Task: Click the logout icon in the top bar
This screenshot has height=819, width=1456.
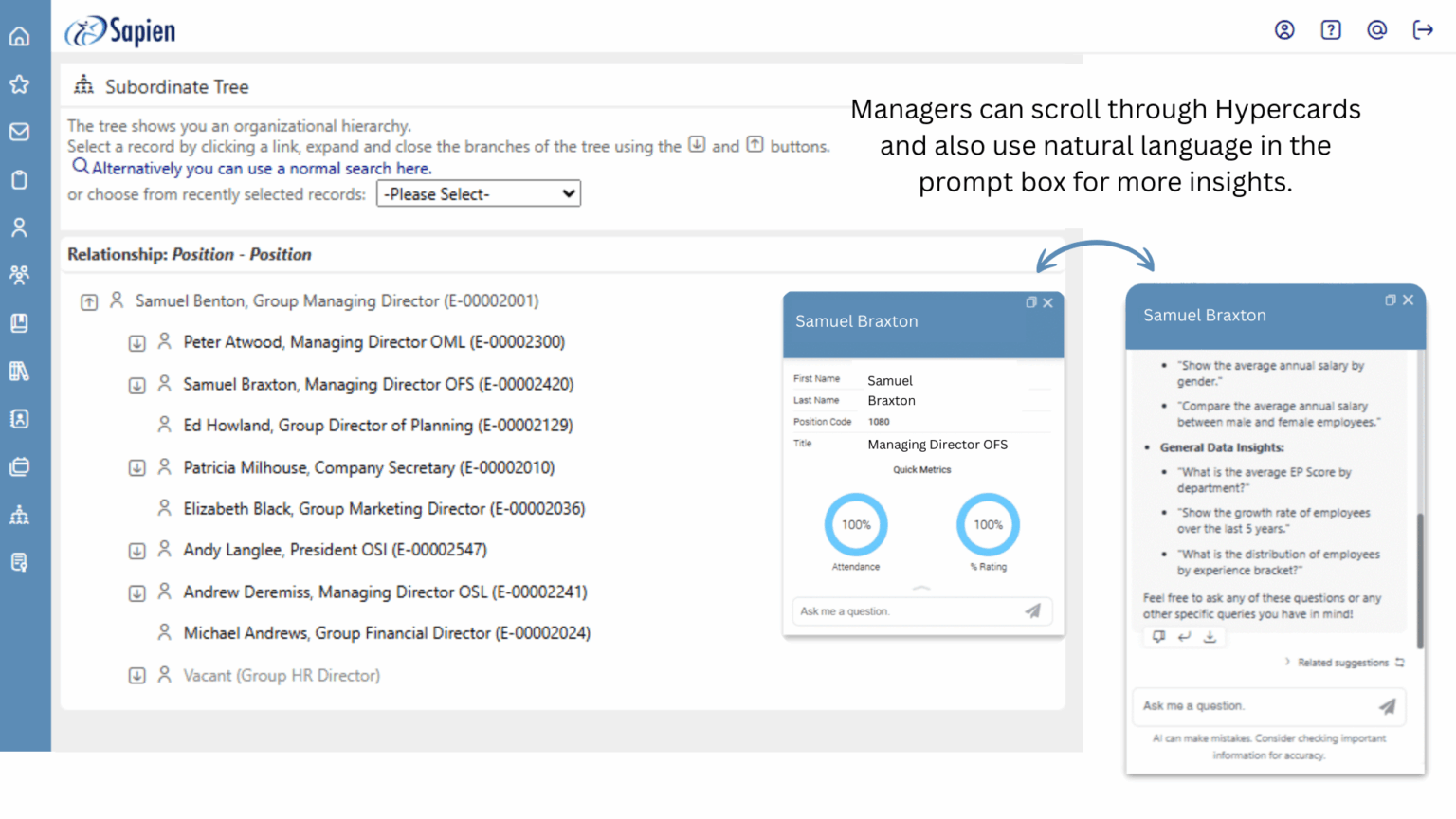Action: tap(1423, 29)
